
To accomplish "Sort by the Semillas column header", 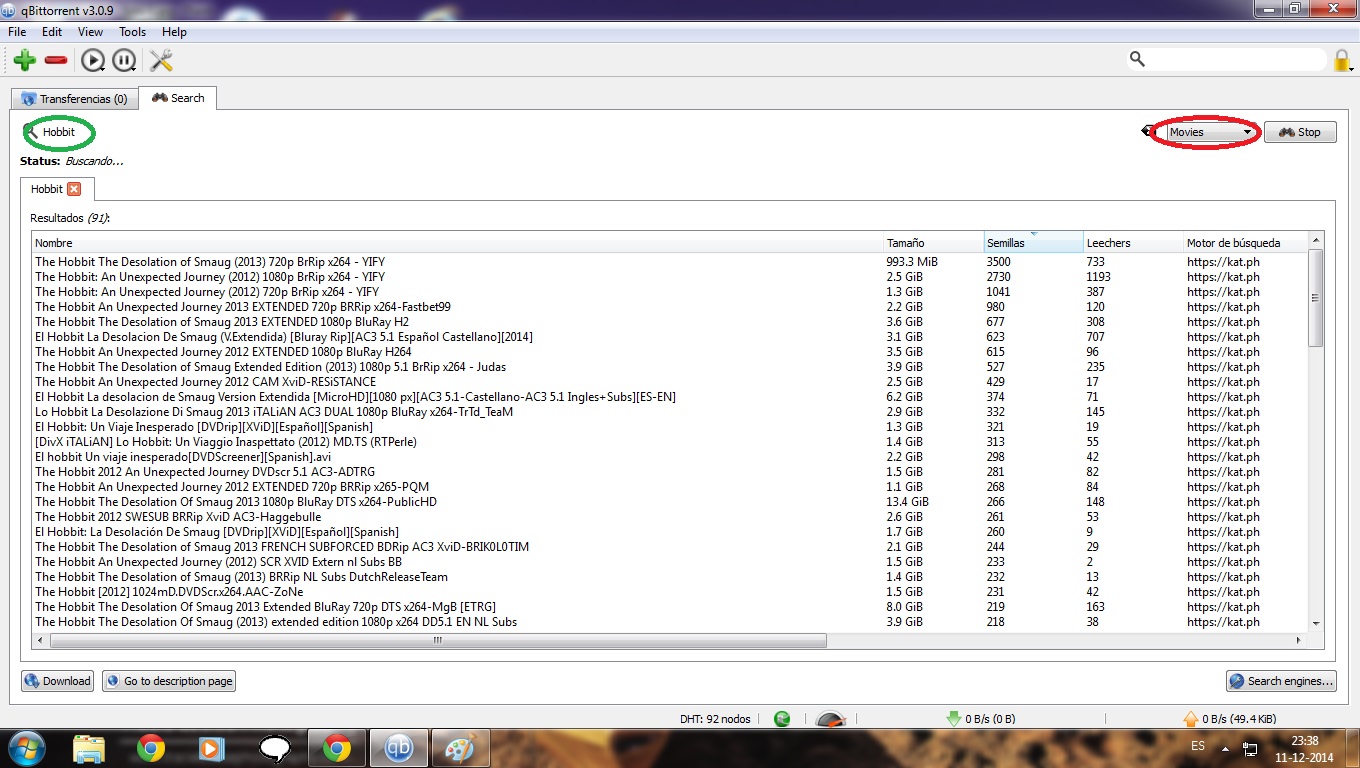I will click(1033, 243).
